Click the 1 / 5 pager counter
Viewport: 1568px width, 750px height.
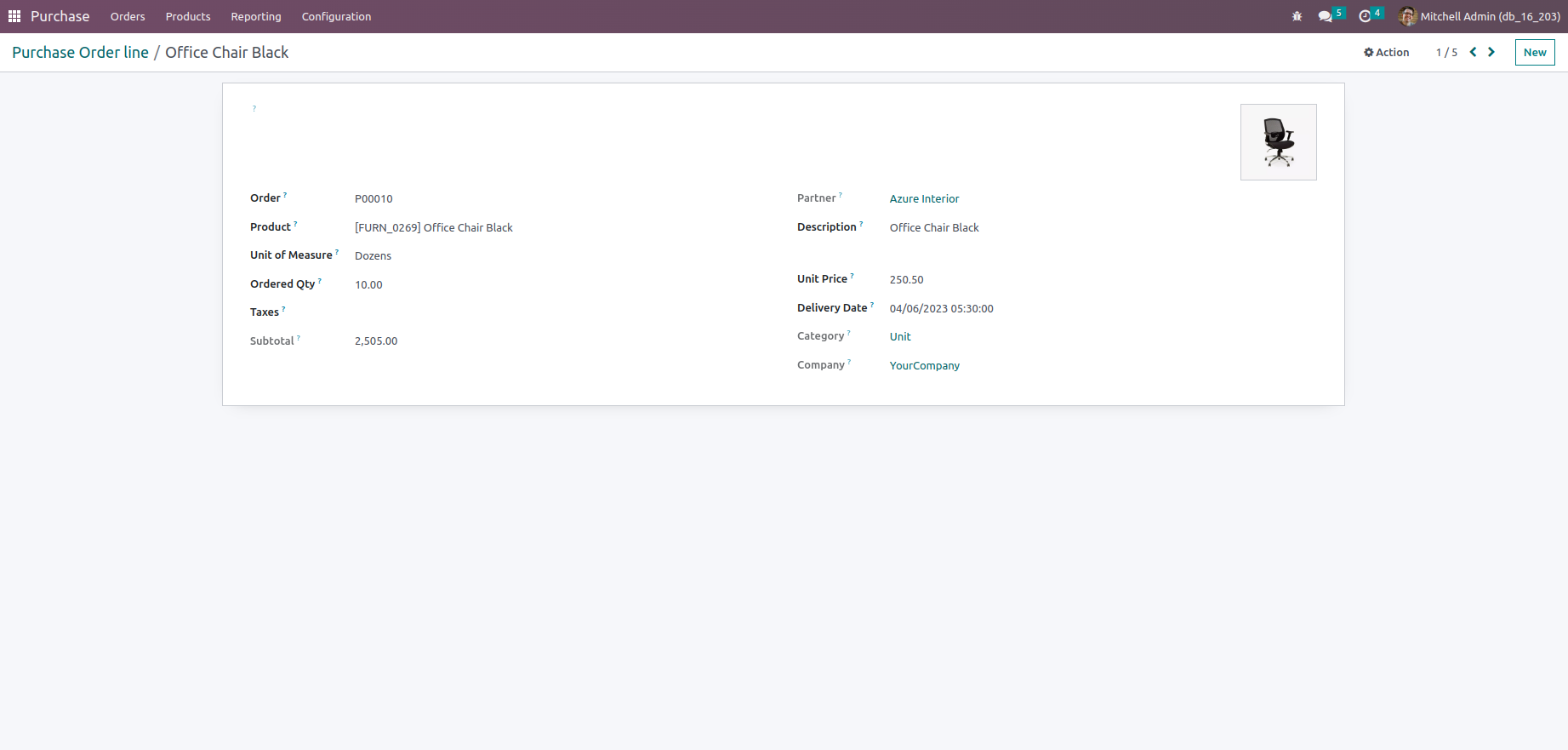coord(1446,52)
